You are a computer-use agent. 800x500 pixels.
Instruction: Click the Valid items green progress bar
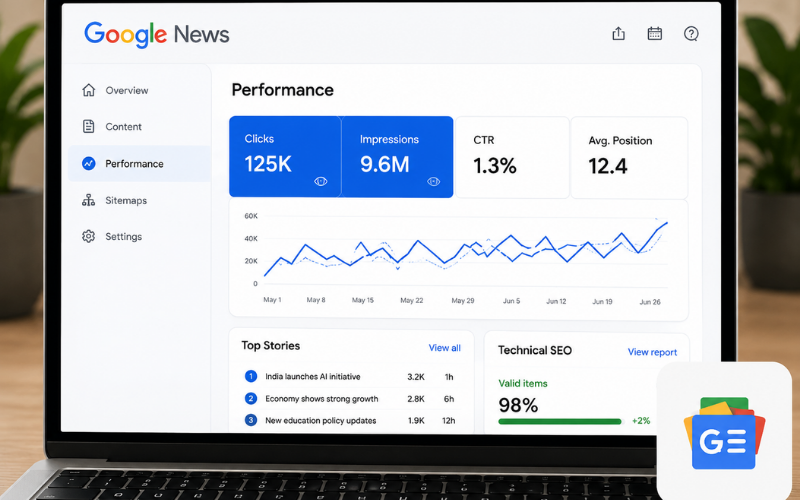point(560,421)
